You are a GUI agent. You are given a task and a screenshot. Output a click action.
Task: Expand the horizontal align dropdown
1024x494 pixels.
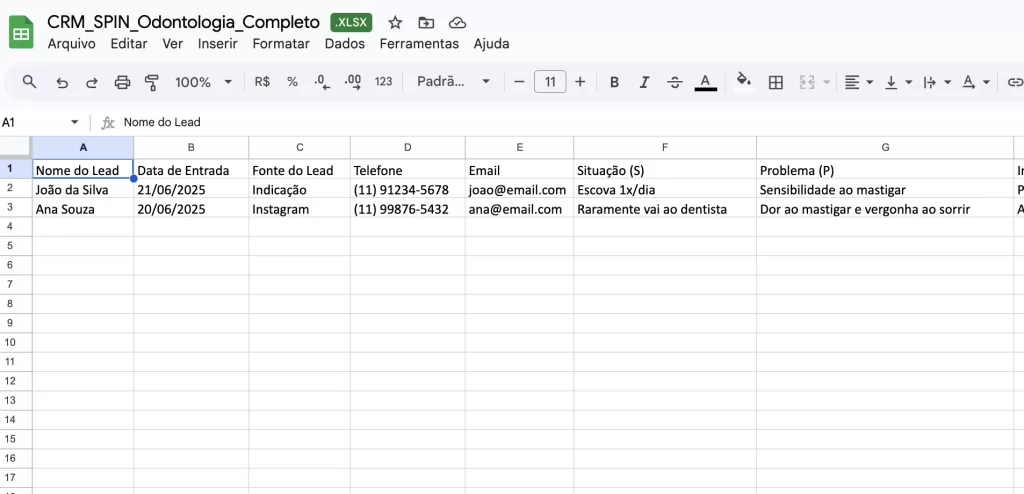[858, 82]
